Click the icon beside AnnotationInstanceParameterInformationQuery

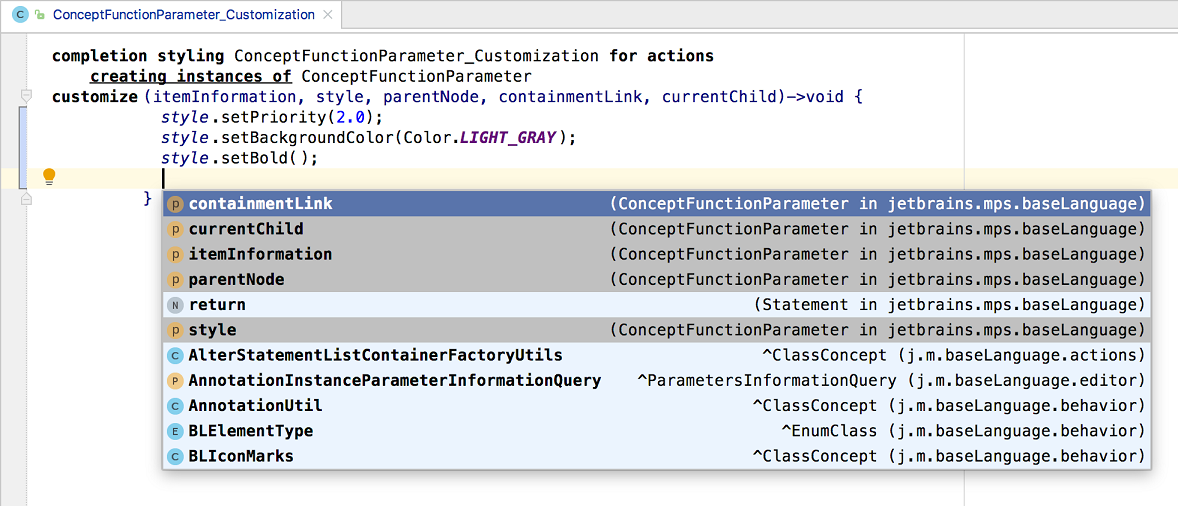tap(175, 381)
